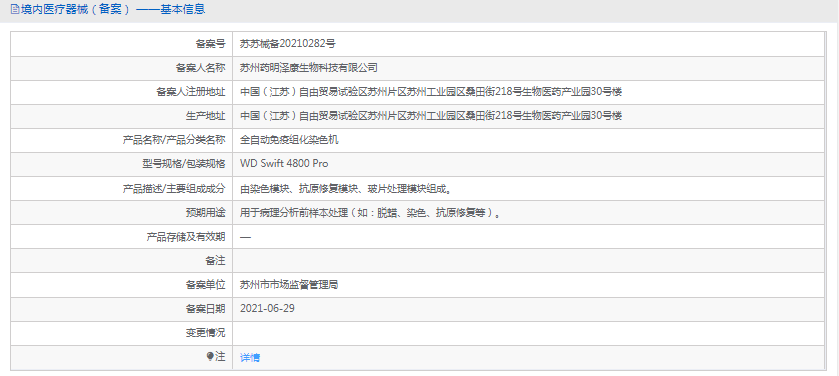Select the dash value in the 产品存储及有效期 row

pos(245,237)
